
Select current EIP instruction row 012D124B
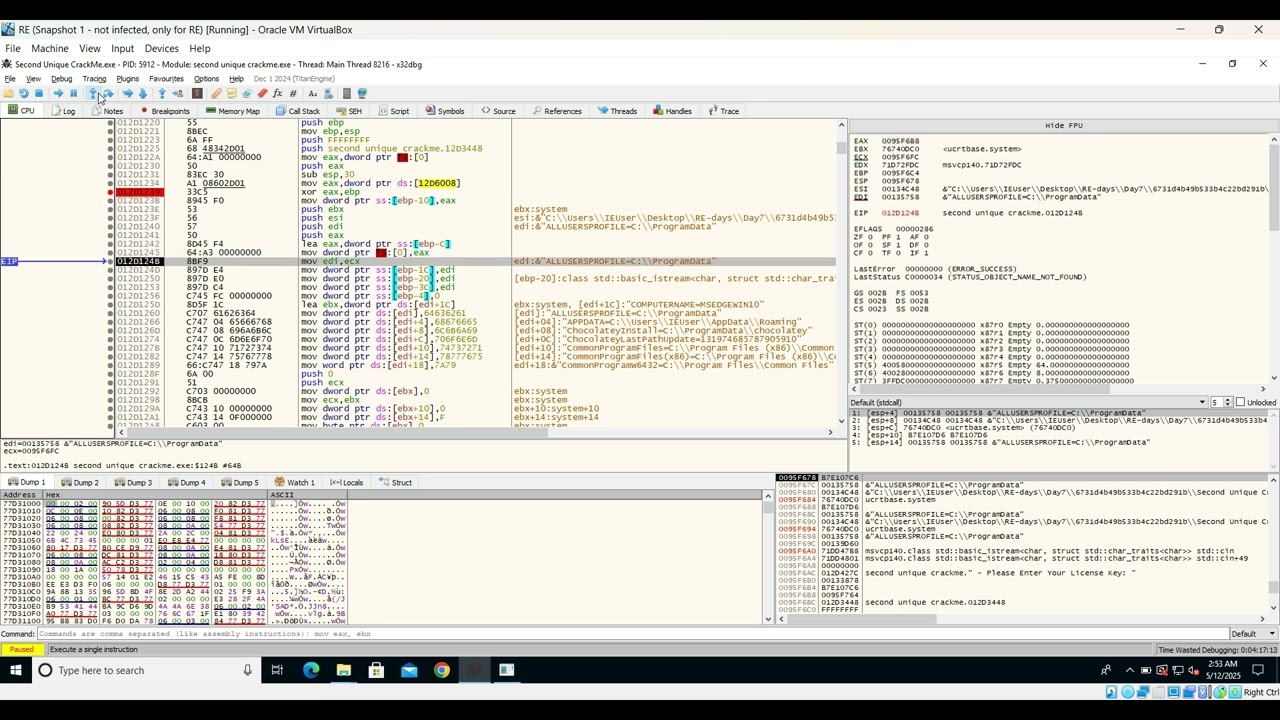tap(475, 261)
